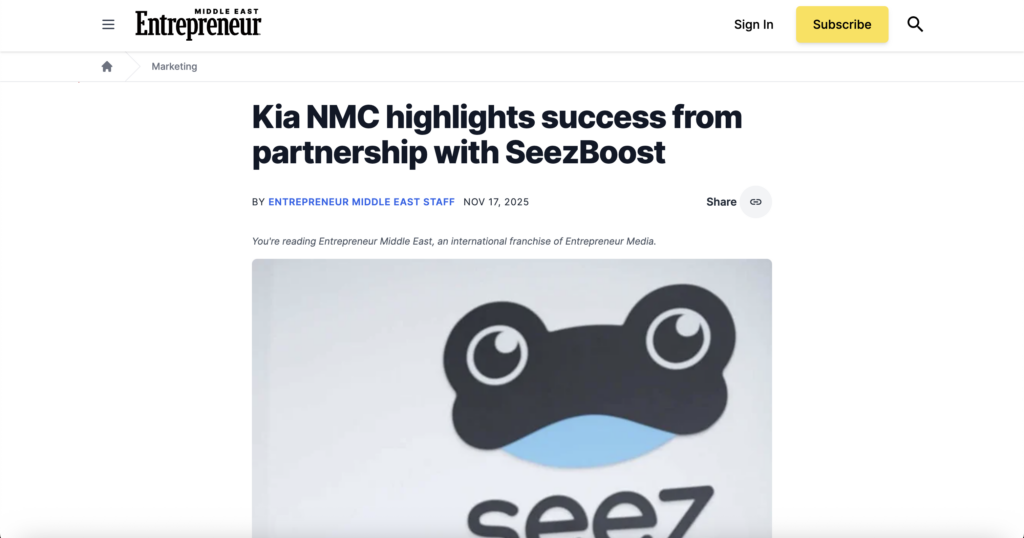Viewport: 1024px width, 538px height.
Task: Open the Marketing breadcrumb category
Action: coord(174,67)
